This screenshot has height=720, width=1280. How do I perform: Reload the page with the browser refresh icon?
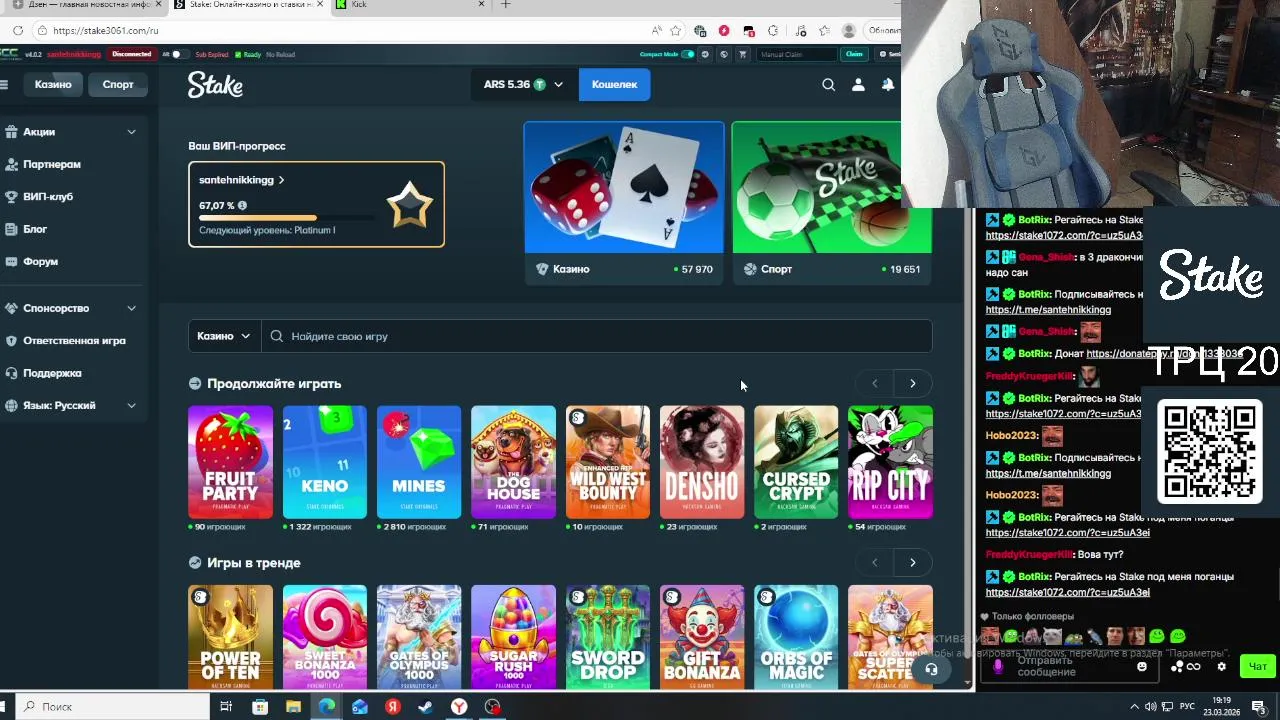click(18, 31)
